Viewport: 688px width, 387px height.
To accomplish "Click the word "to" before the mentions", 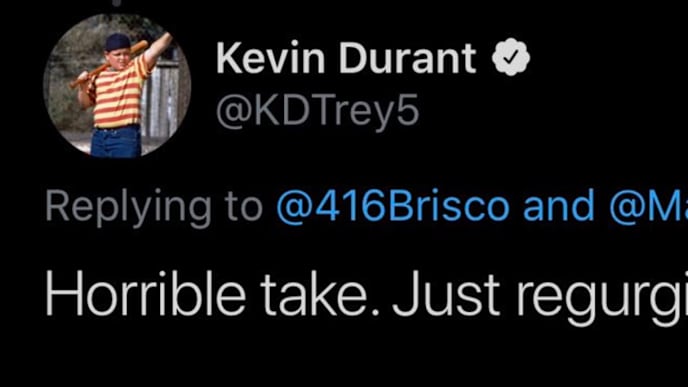I will 244,206.
